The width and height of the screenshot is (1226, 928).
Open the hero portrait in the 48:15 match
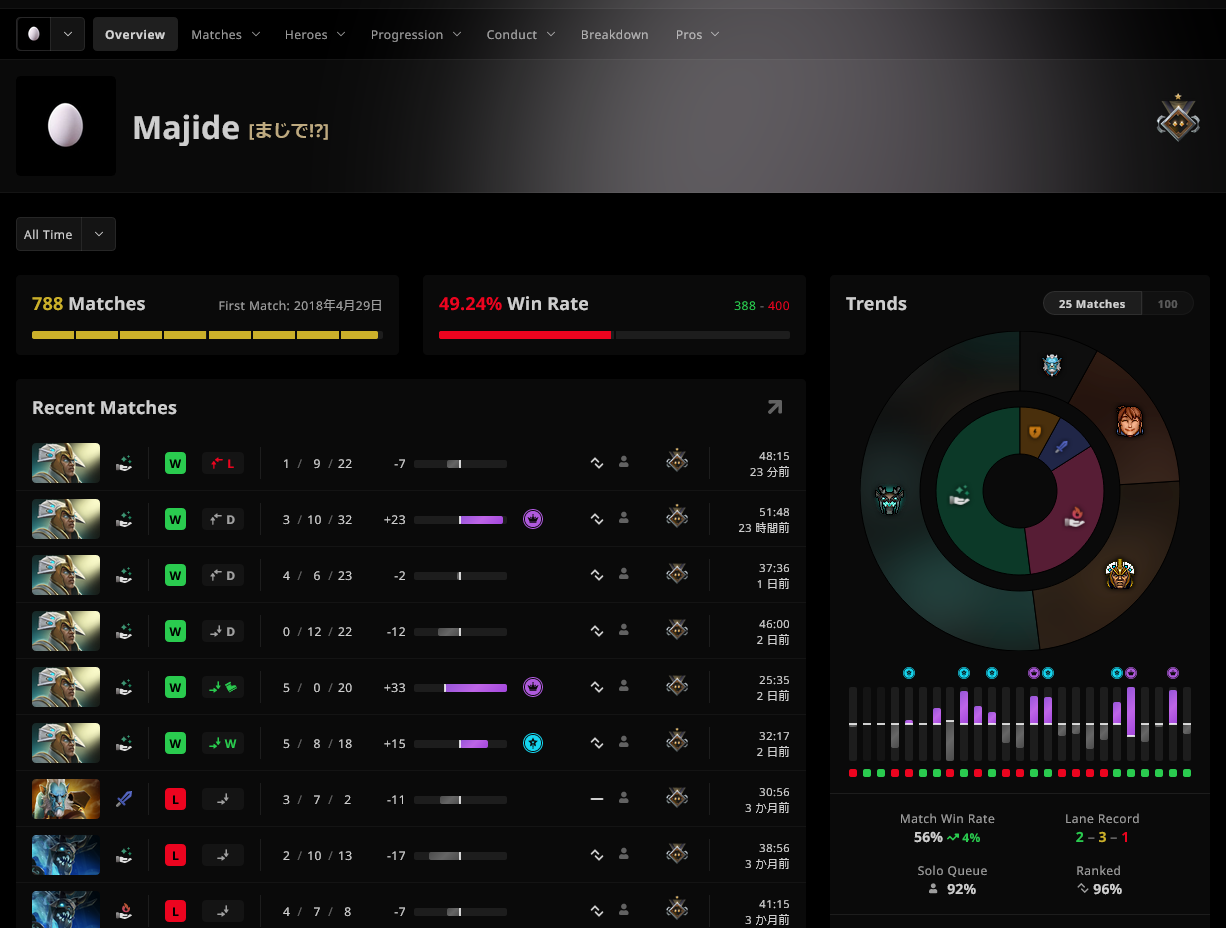pyautogui.click(x=66, y=463)
